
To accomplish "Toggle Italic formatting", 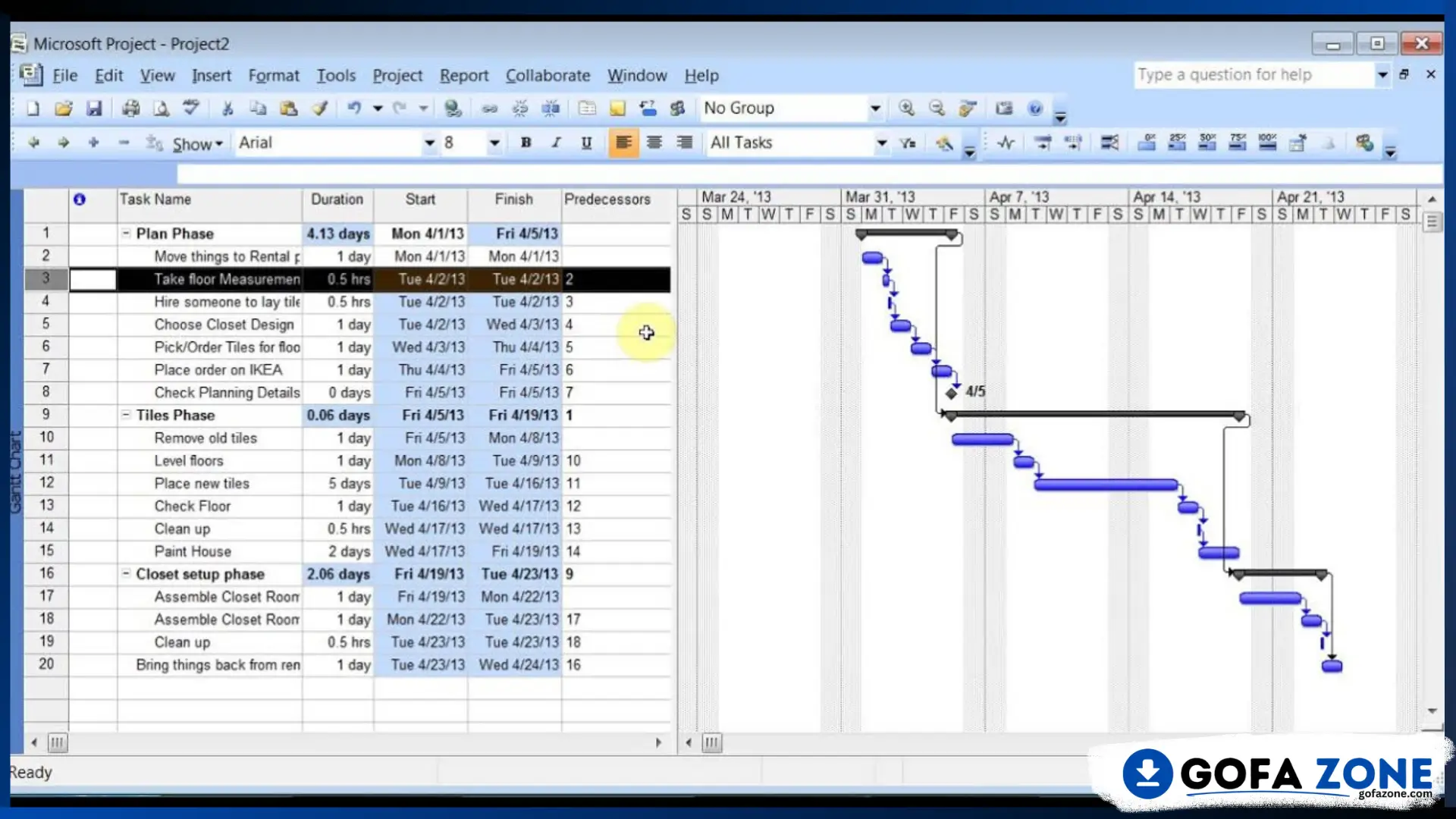I will point(556,143).
